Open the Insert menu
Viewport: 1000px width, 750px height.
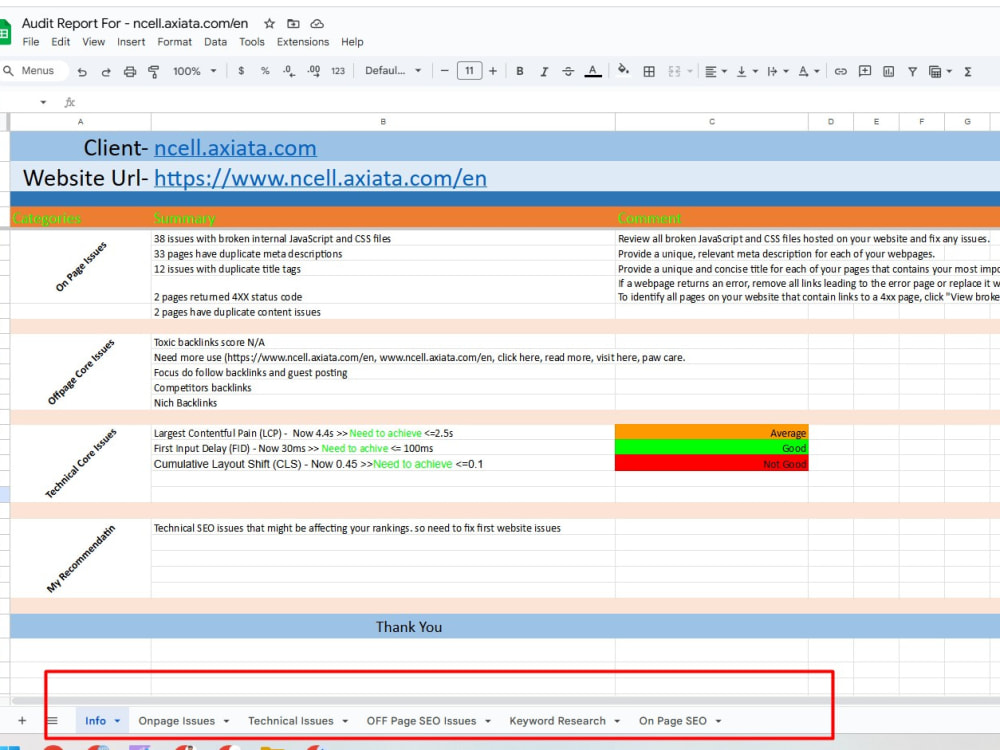coord(131,42)
